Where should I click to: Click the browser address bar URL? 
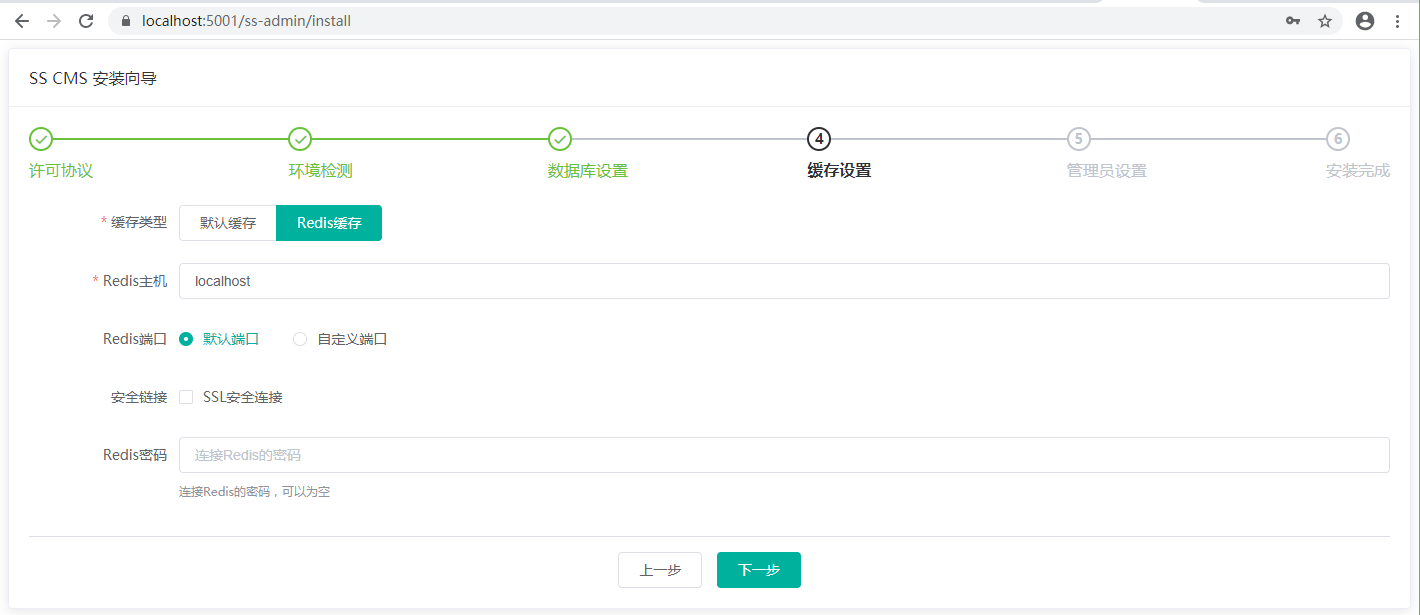pos(246,21)
